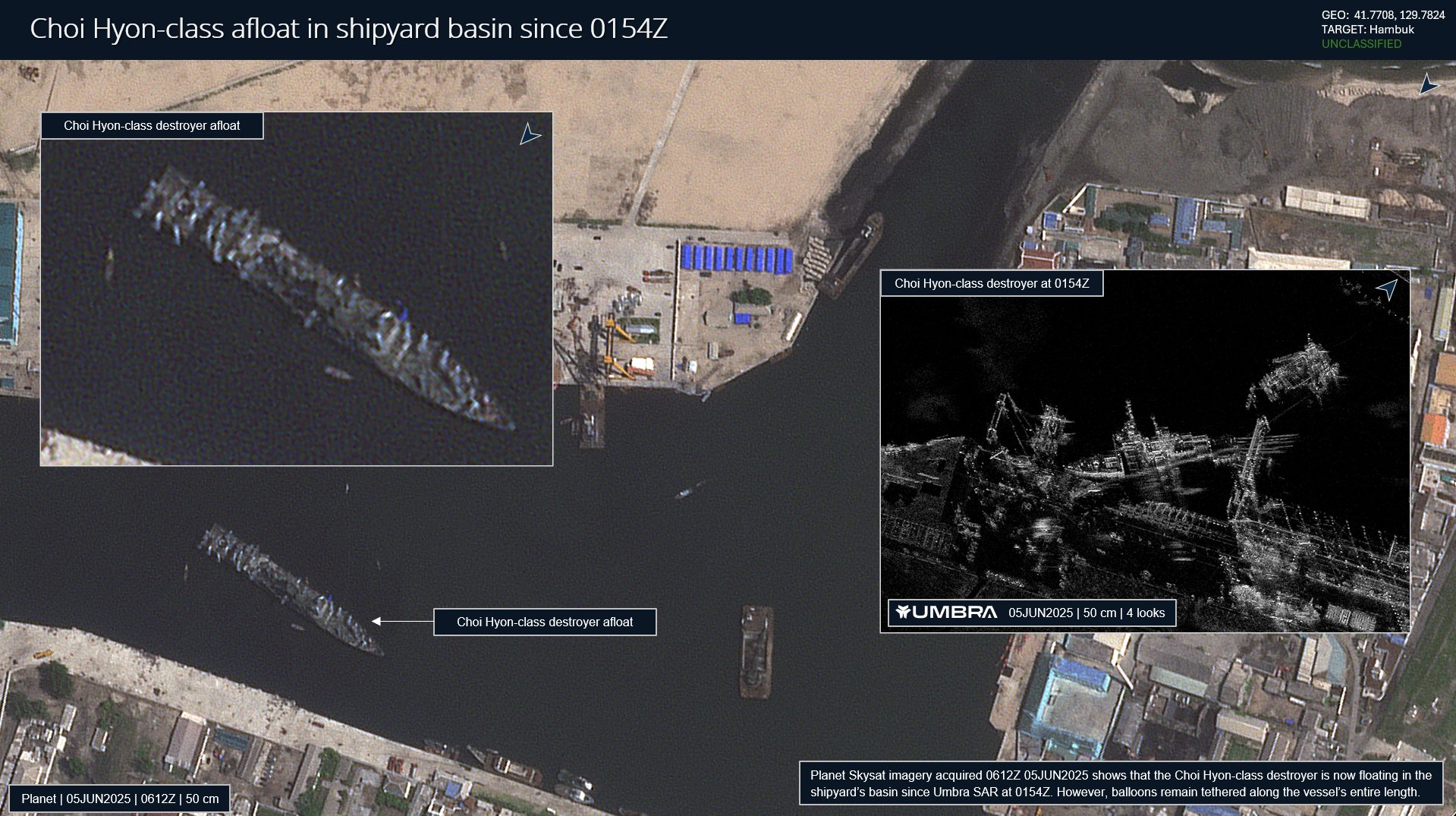
Task: Click the north arrow in the top-right corner
Action: click(x=1429, y=84)
